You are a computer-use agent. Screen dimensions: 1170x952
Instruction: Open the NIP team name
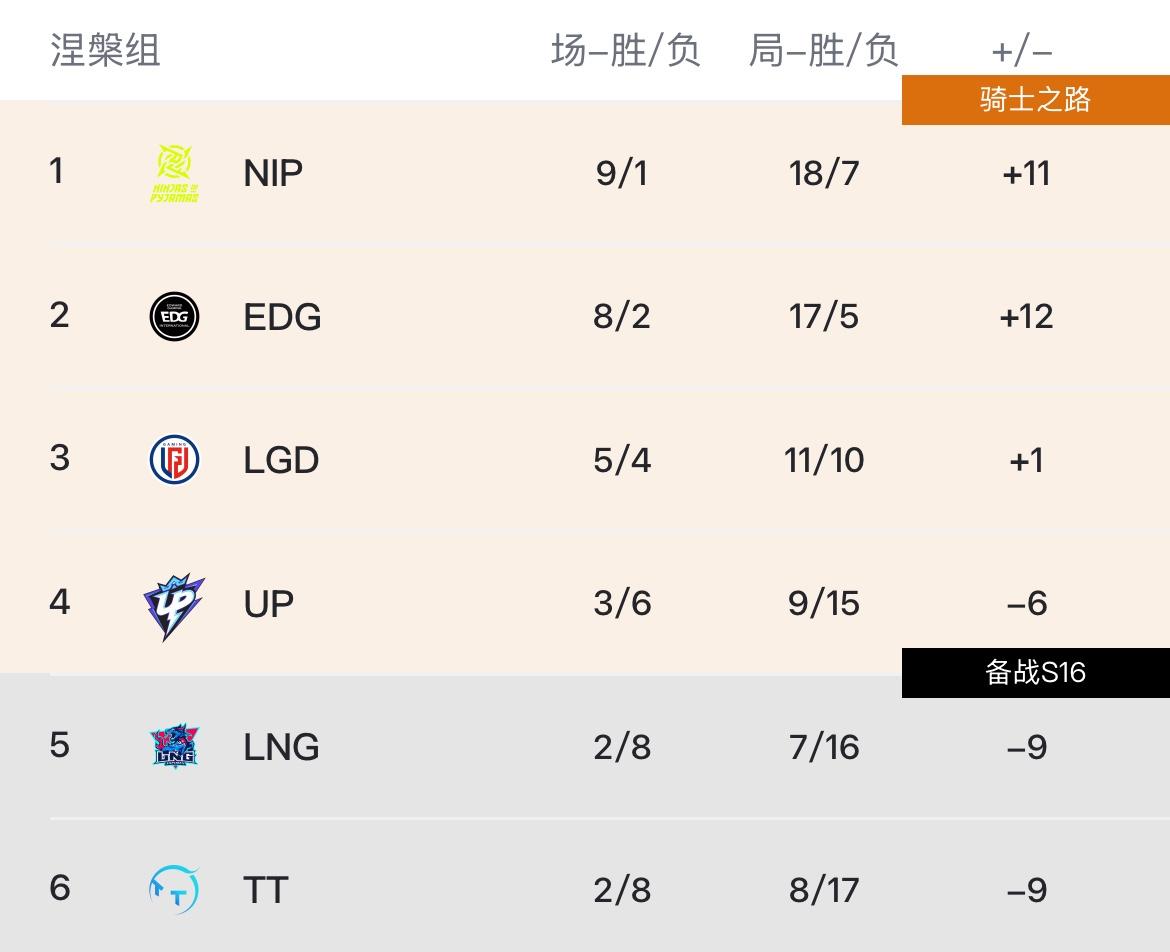(x=272, y=174)
